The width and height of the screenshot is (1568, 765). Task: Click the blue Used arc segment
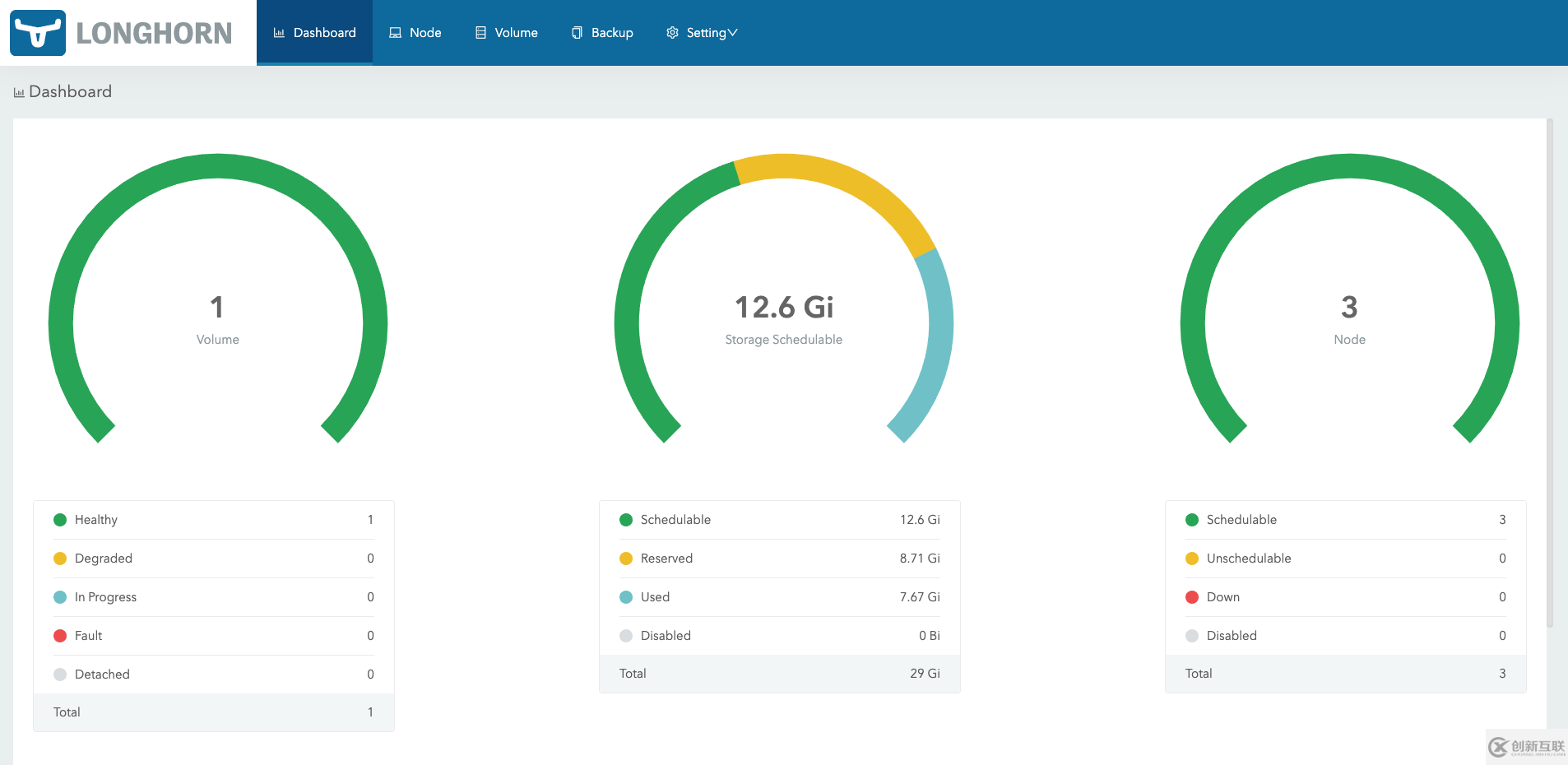tap(935, 345)
